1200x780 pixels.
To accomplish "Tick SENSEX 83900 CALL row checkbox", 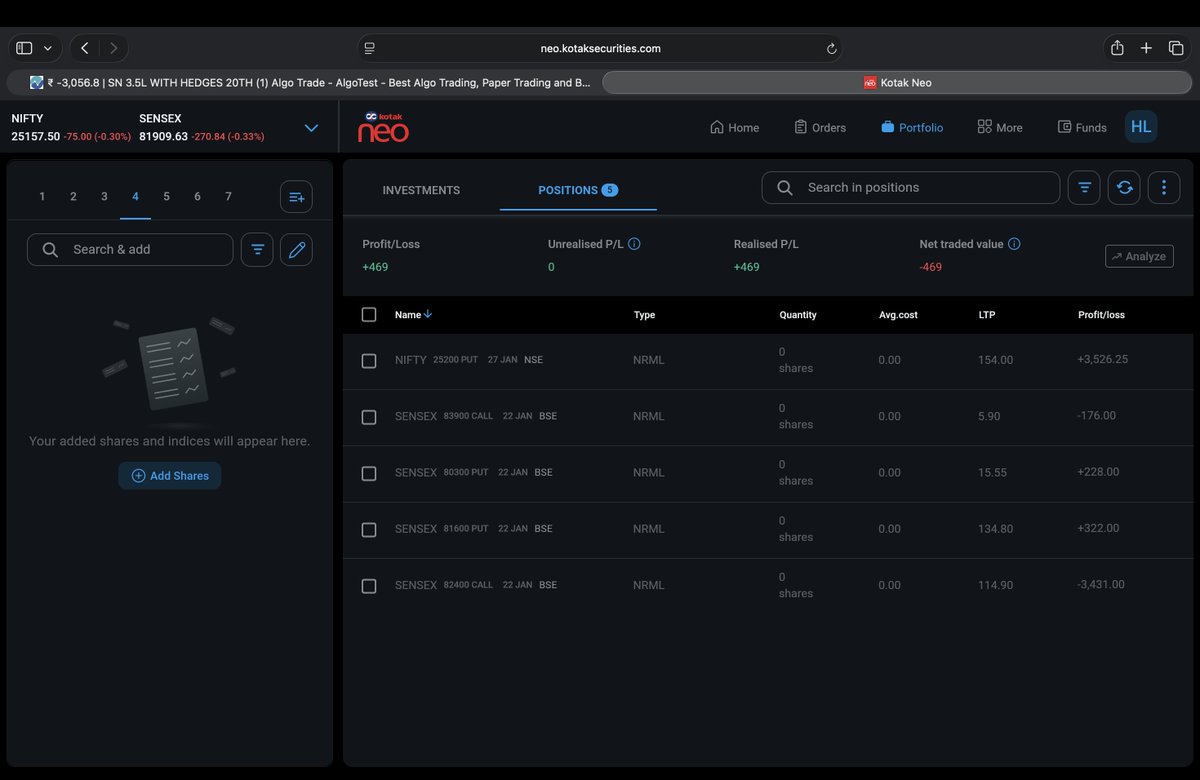I will (369, 417).
